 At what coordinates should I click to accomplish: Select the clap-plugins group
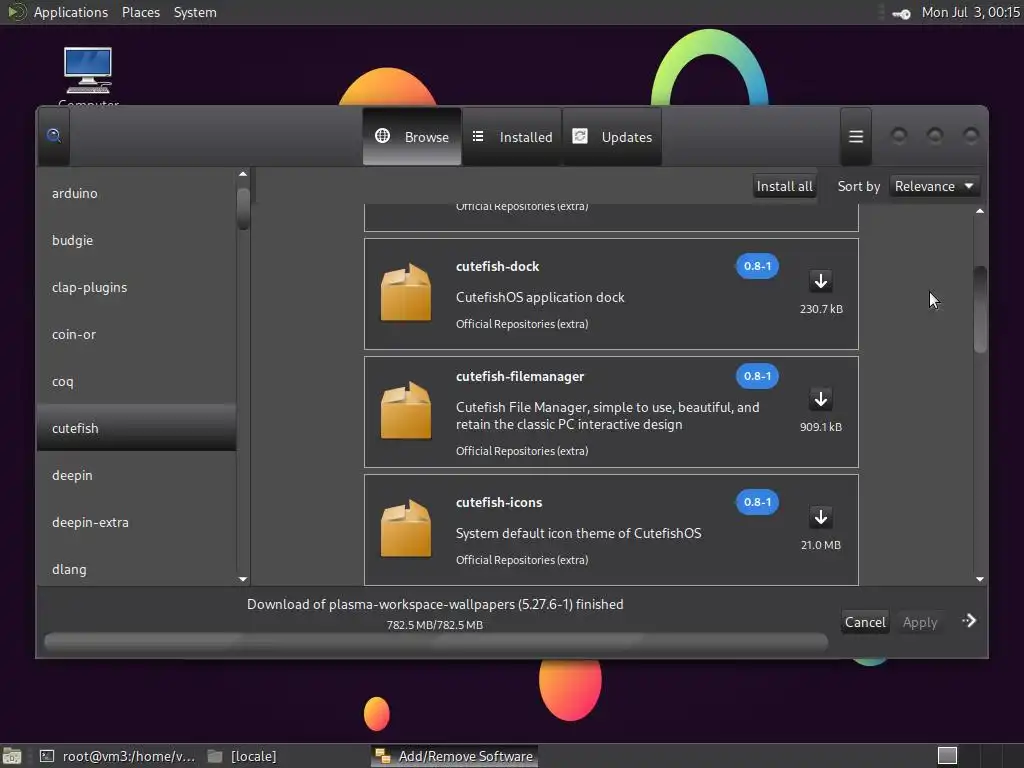(136, 287)
